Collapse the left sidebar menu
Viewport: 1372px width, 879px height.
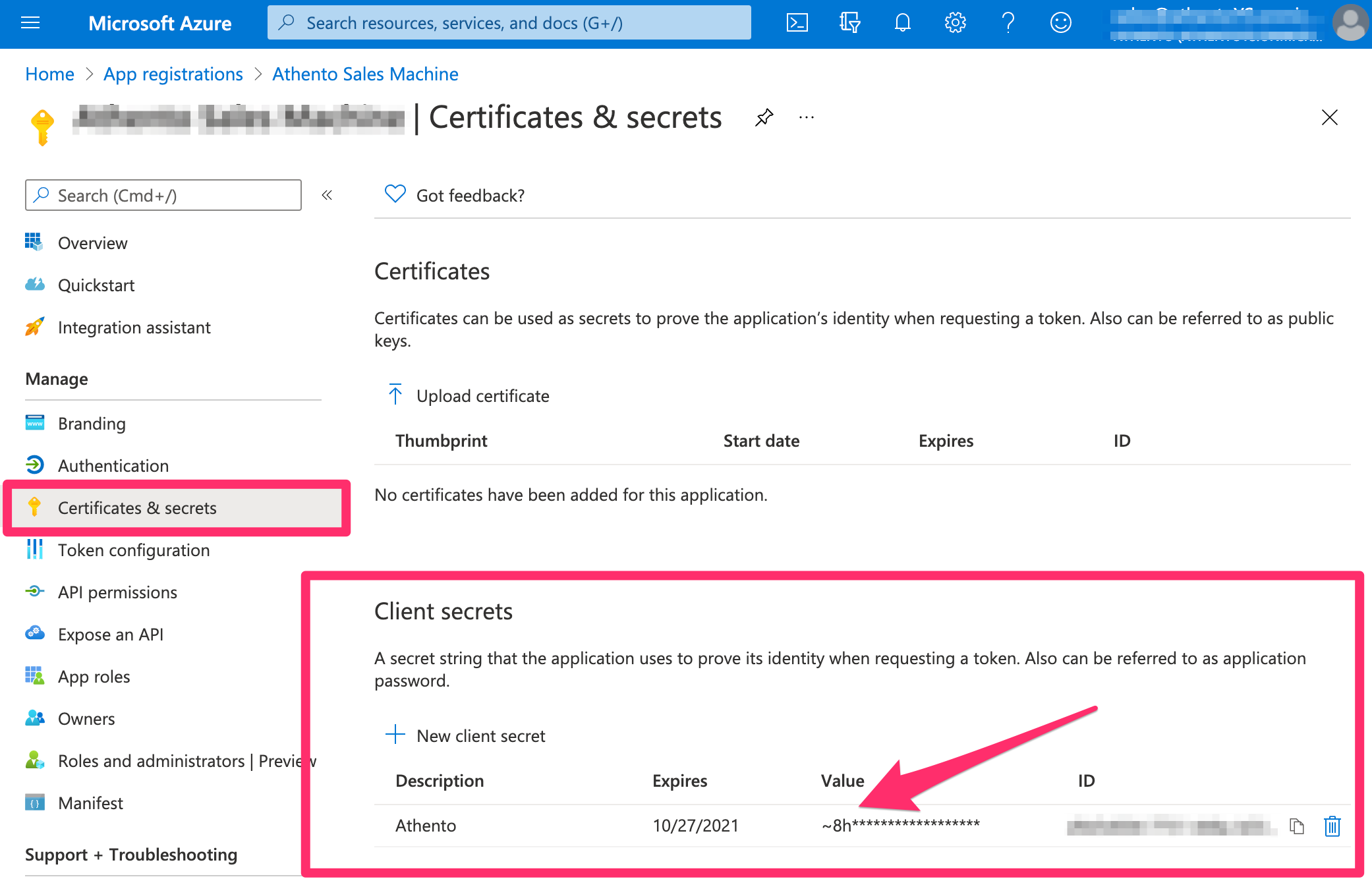(x=327, y=195)
